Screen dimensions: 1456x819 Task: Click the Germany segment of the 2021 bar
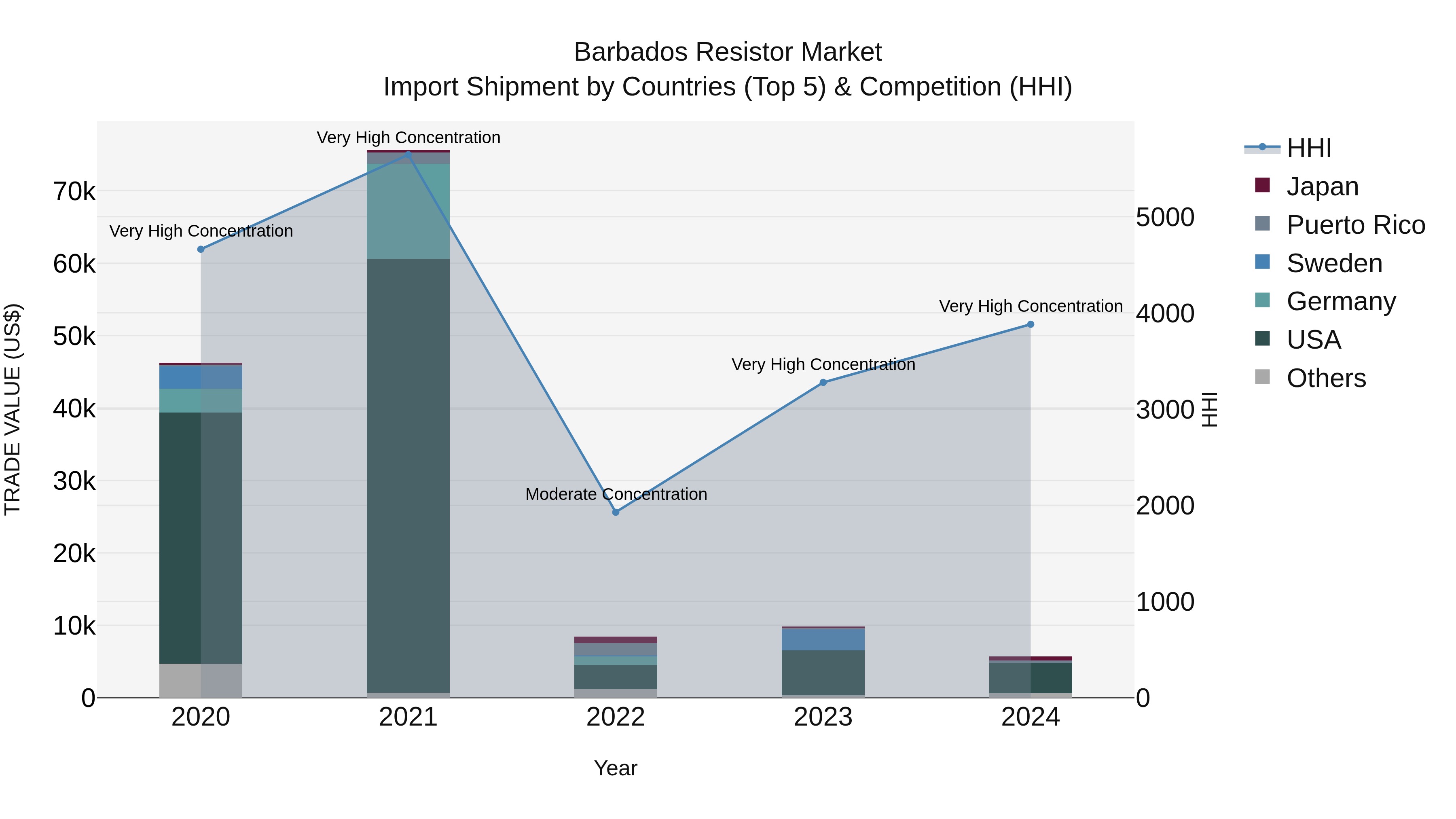tap(408, 212)
